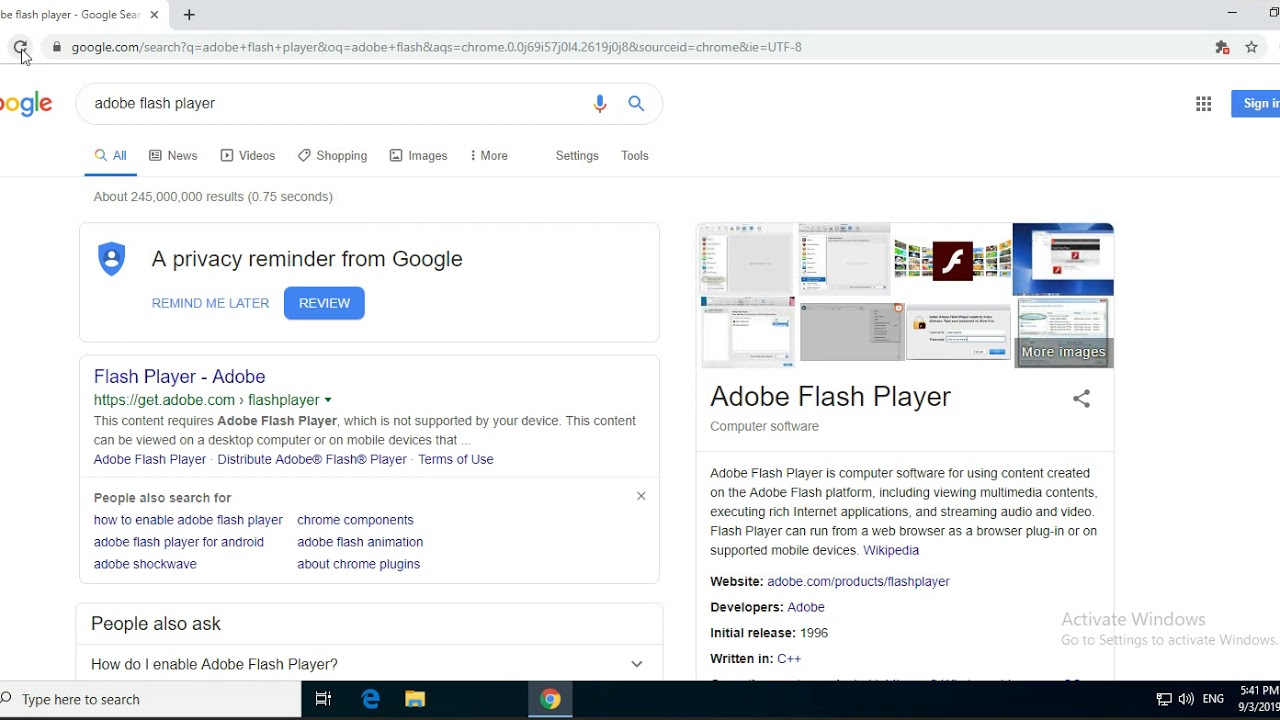1280x720 pixels.
Task: Click the search box containing adobe flash player
Action: pyautogui.click(x=300, y=103)
